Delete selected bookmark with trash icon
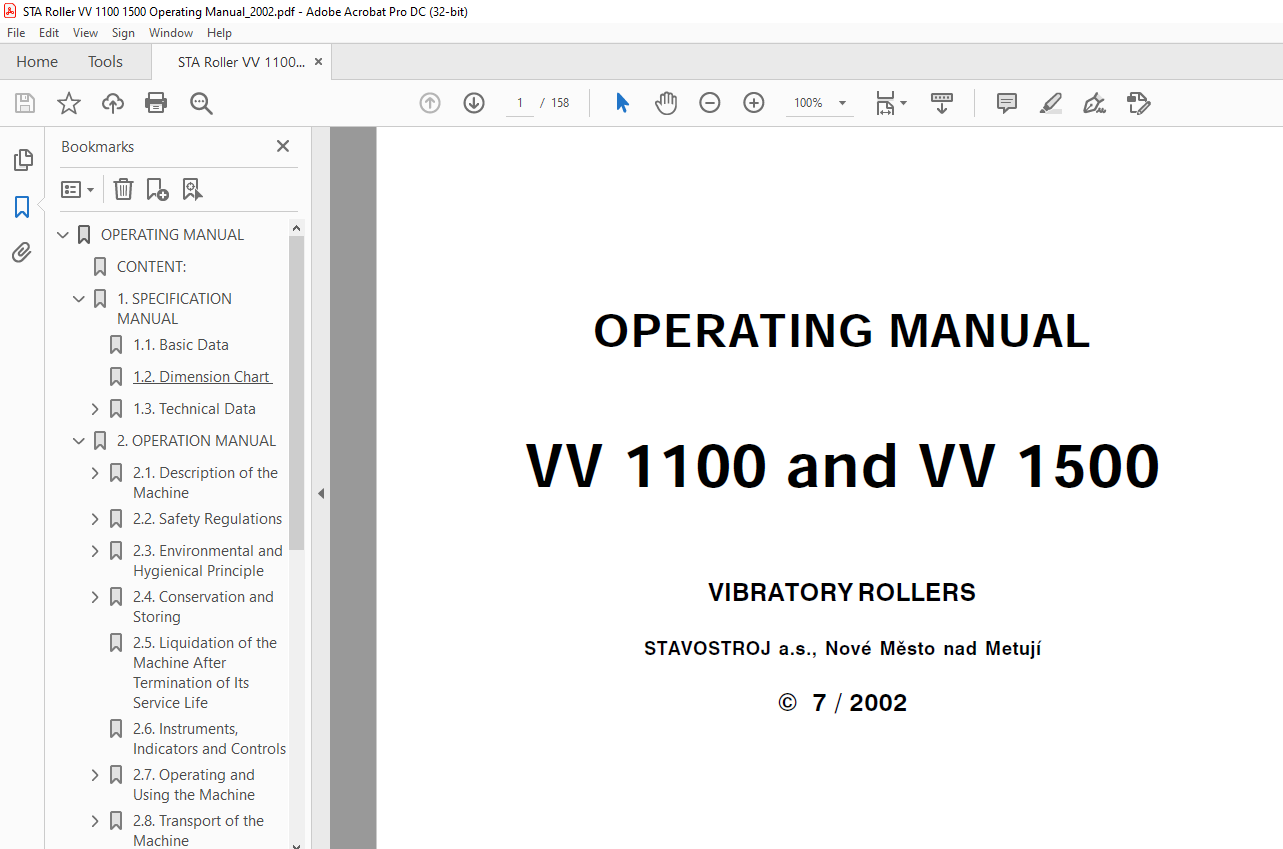The width and height of the screenshot is (1283, 849). (x=123, y=189)
